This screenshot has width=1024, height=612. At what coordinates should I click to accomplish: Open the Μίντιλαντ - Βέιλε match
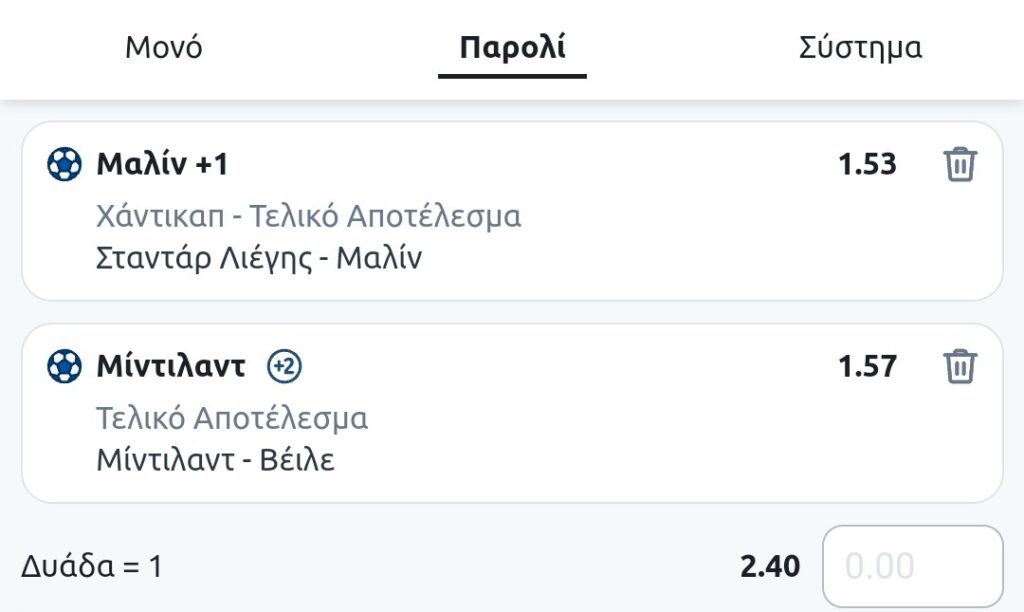(215, 460)
